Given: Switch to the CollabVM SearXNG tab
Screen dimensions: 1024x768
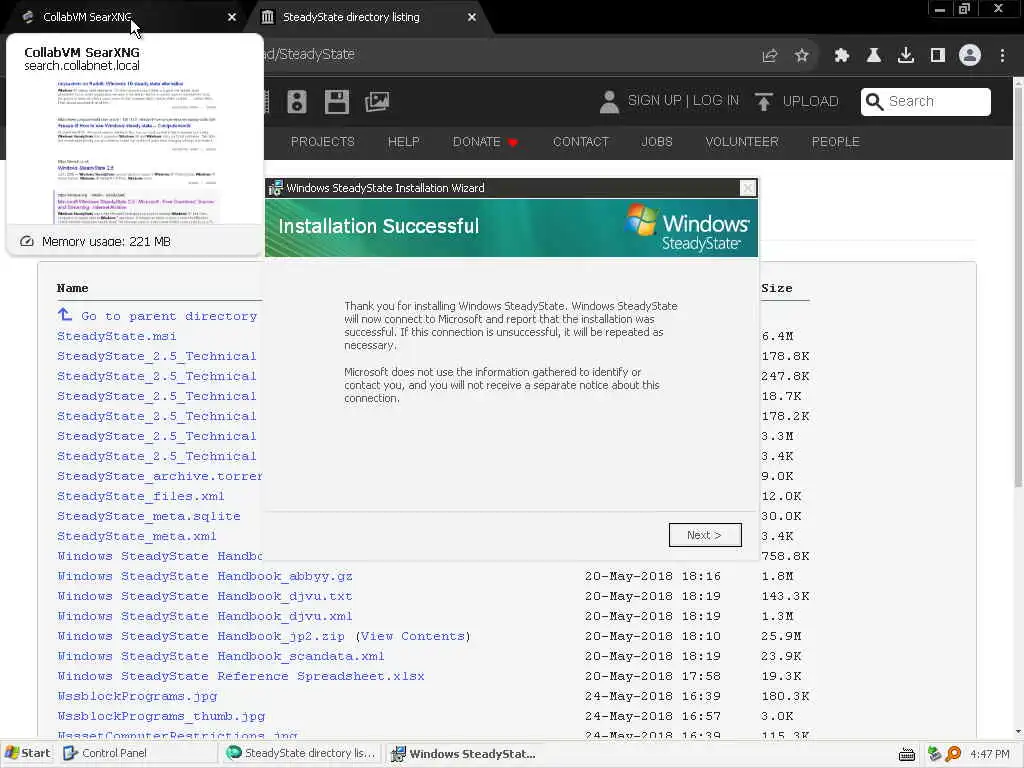Looking at the screenshot, I should tap(124, 17).
